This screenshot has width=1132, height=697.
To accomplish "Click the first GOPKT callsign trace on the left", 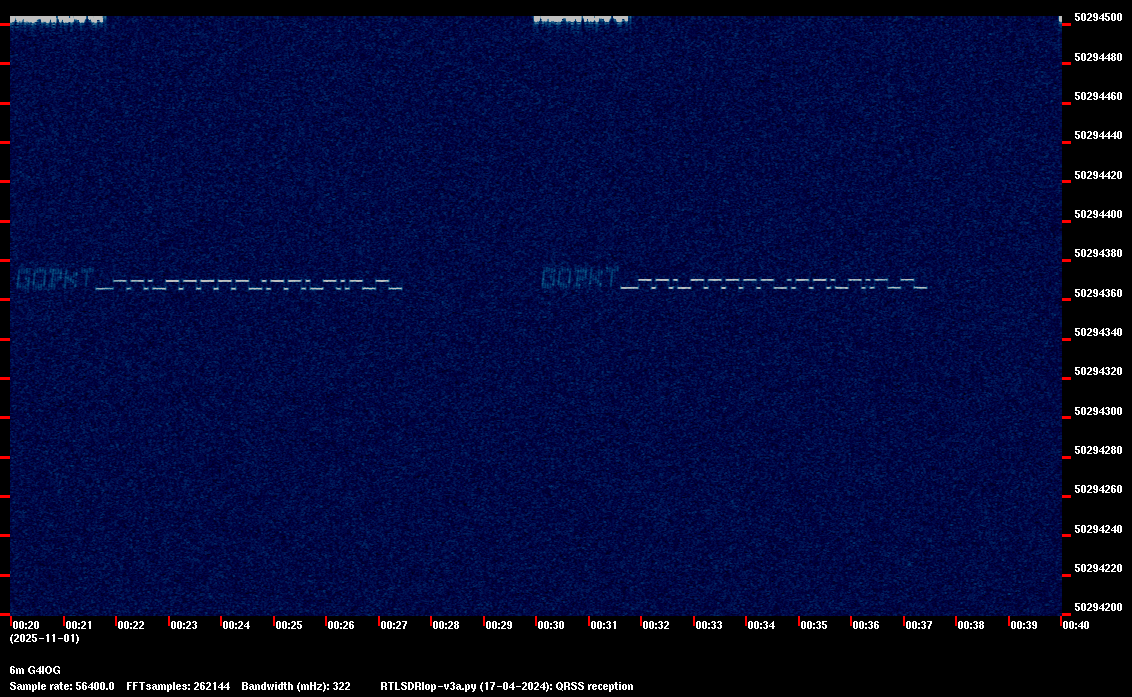I will [55, 278].
